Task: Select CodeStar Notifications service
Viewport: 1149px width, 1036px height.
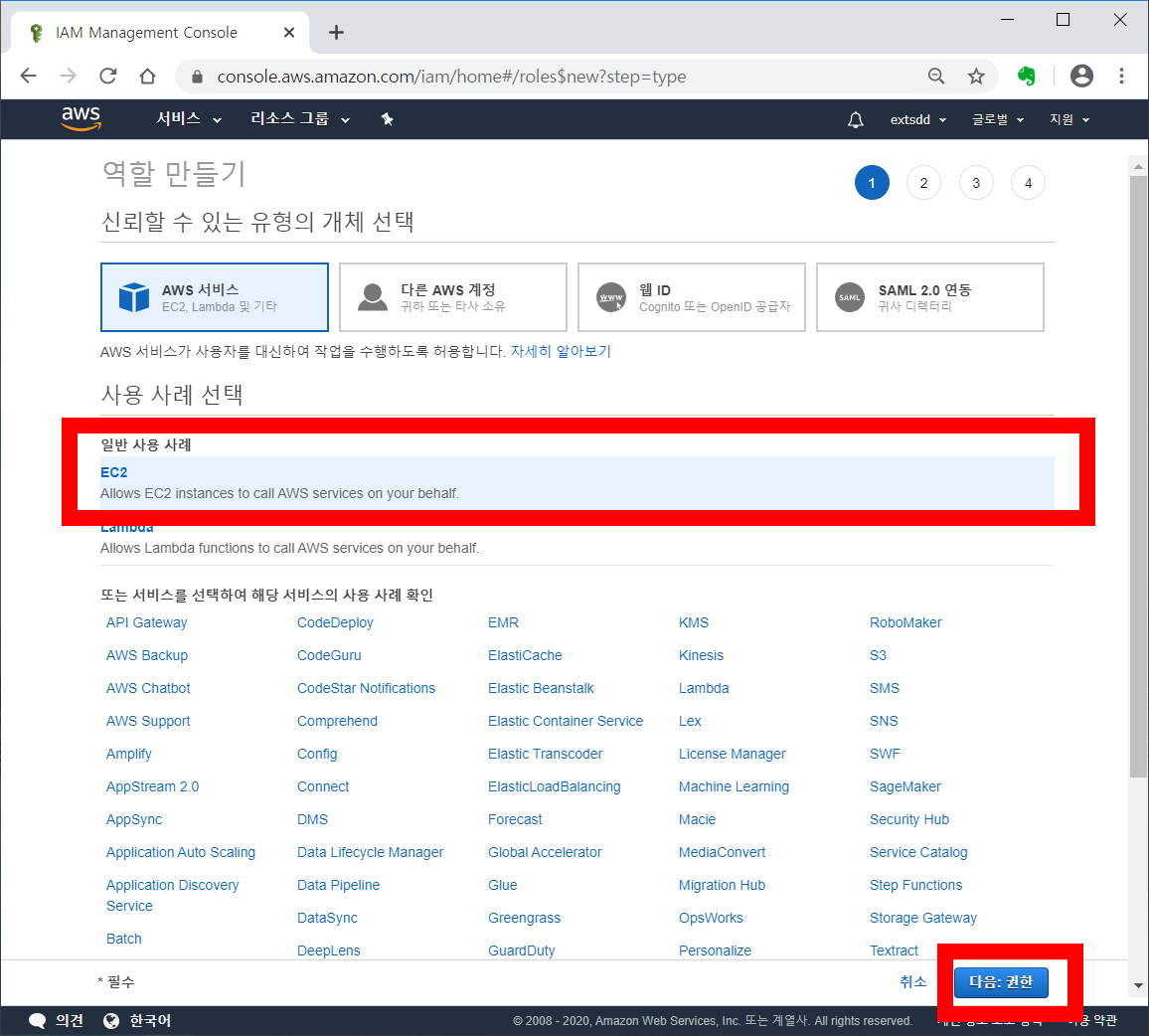Action: (366, 688)
